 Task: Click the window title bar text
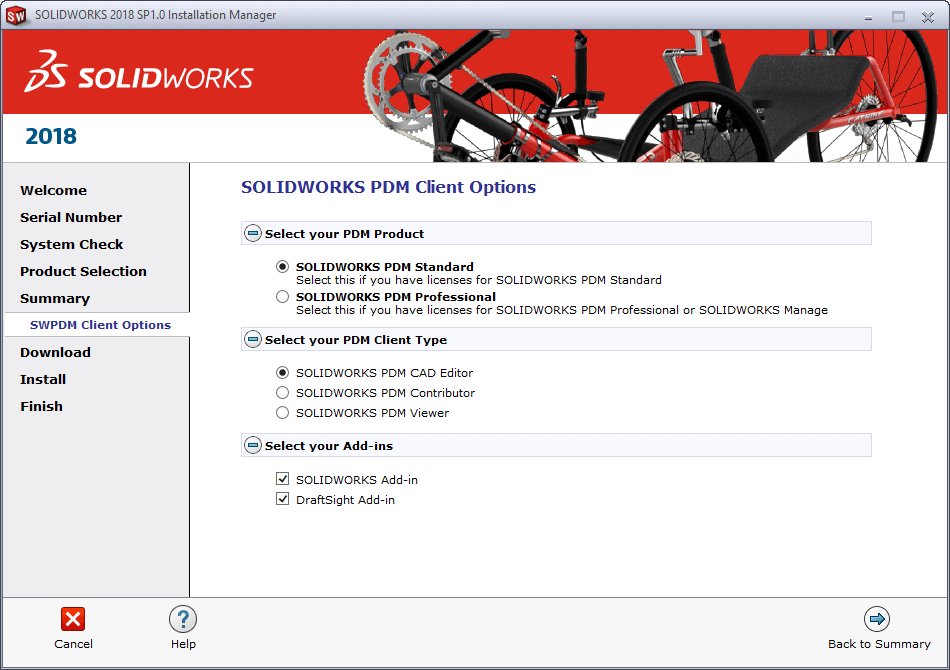click(155, 15)
